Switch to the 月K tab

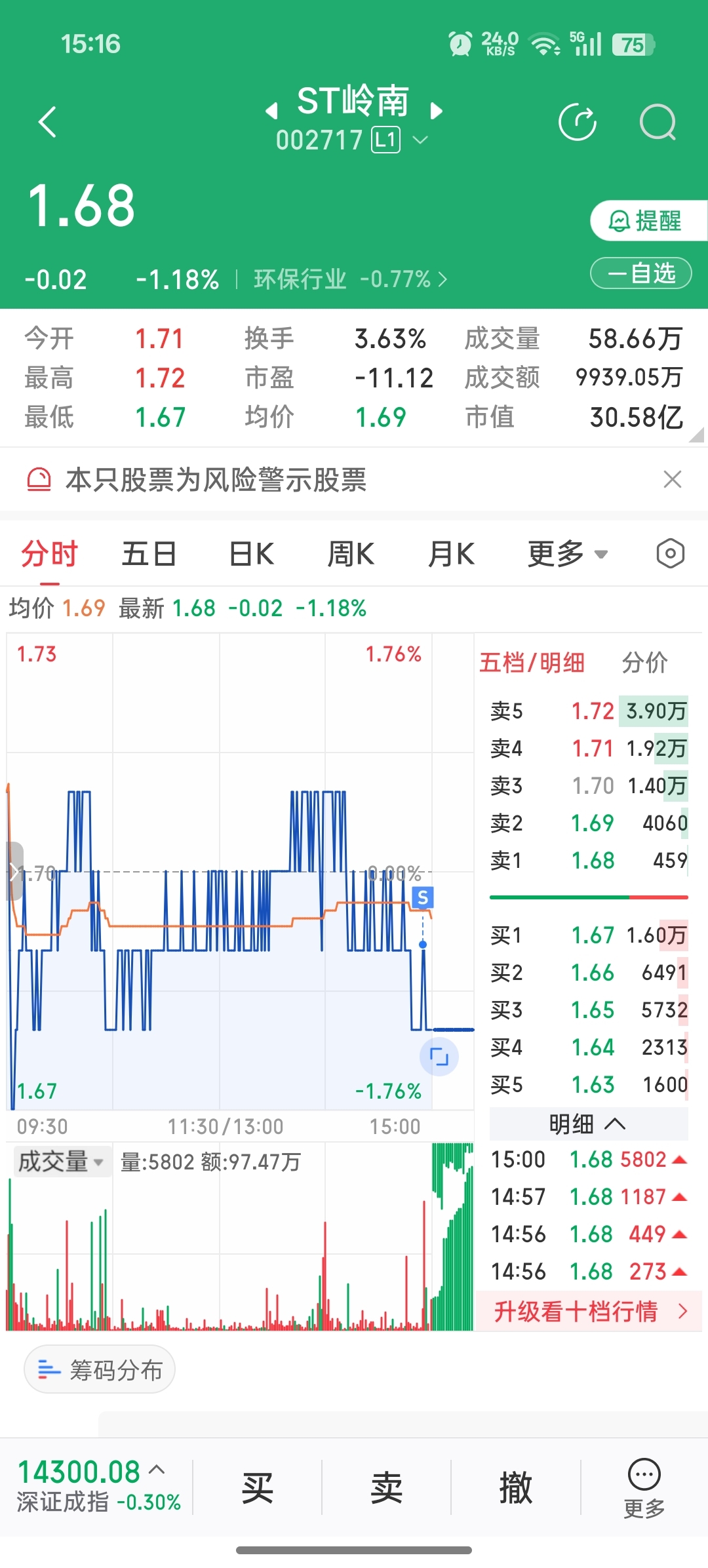(451, 554)
